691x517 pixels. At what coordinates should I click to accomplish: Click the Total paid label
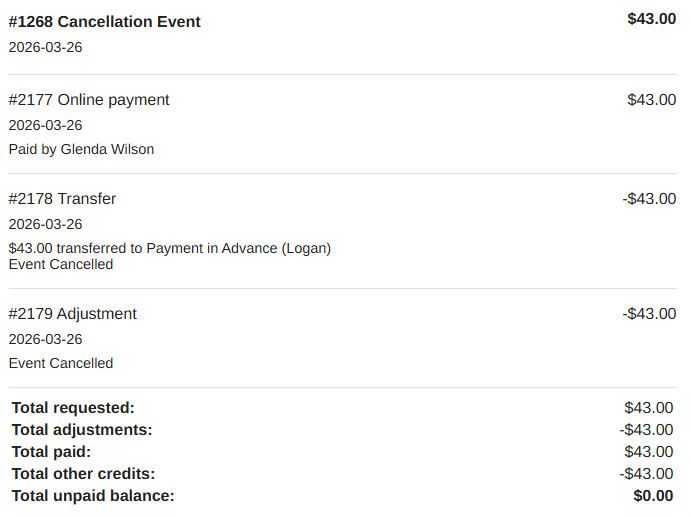(x=52, y=452)
